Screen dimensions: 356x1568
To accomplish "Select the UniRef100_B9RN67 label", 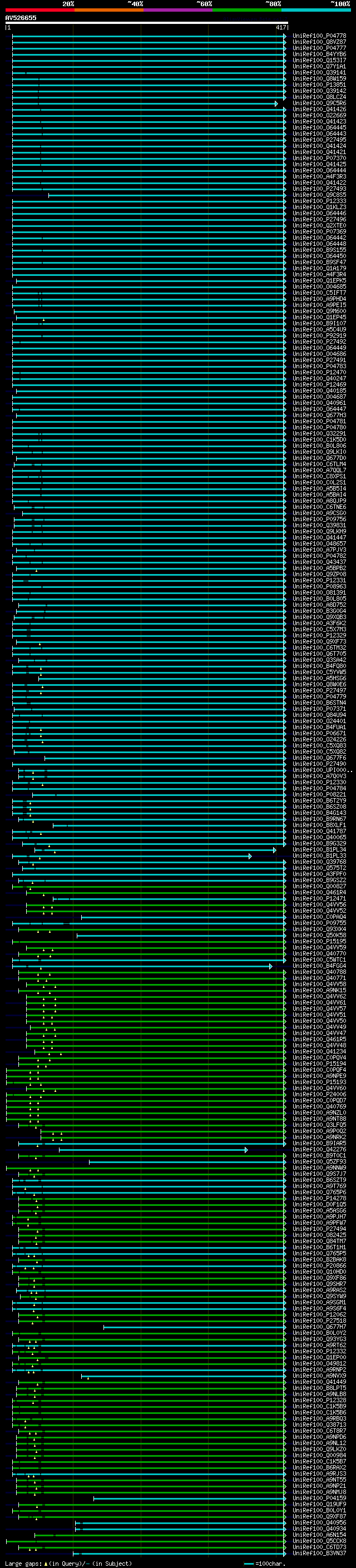I will pos(319,819).
